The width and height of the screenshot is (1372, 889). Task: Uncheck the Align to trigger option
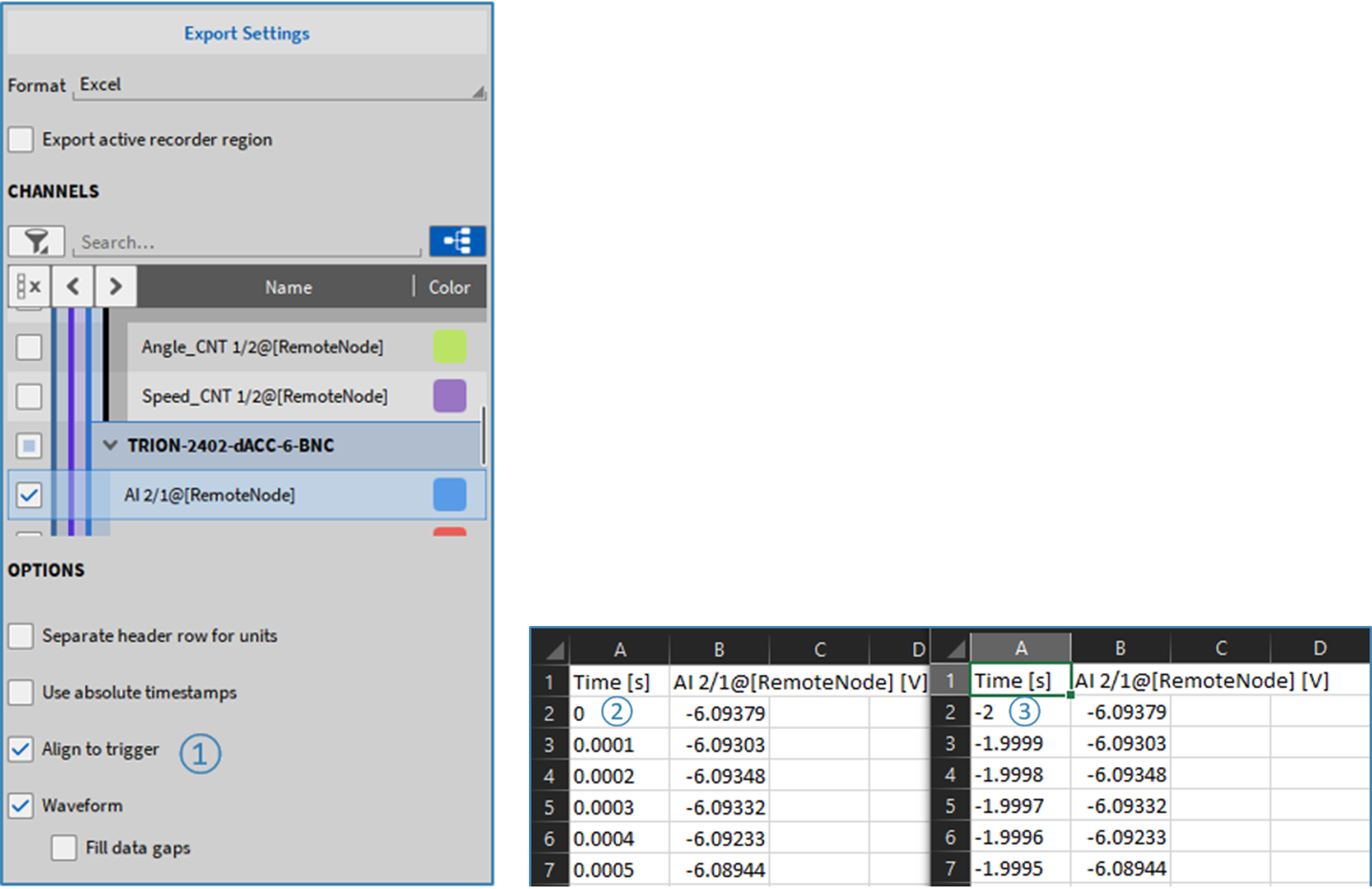click(21, 749)
